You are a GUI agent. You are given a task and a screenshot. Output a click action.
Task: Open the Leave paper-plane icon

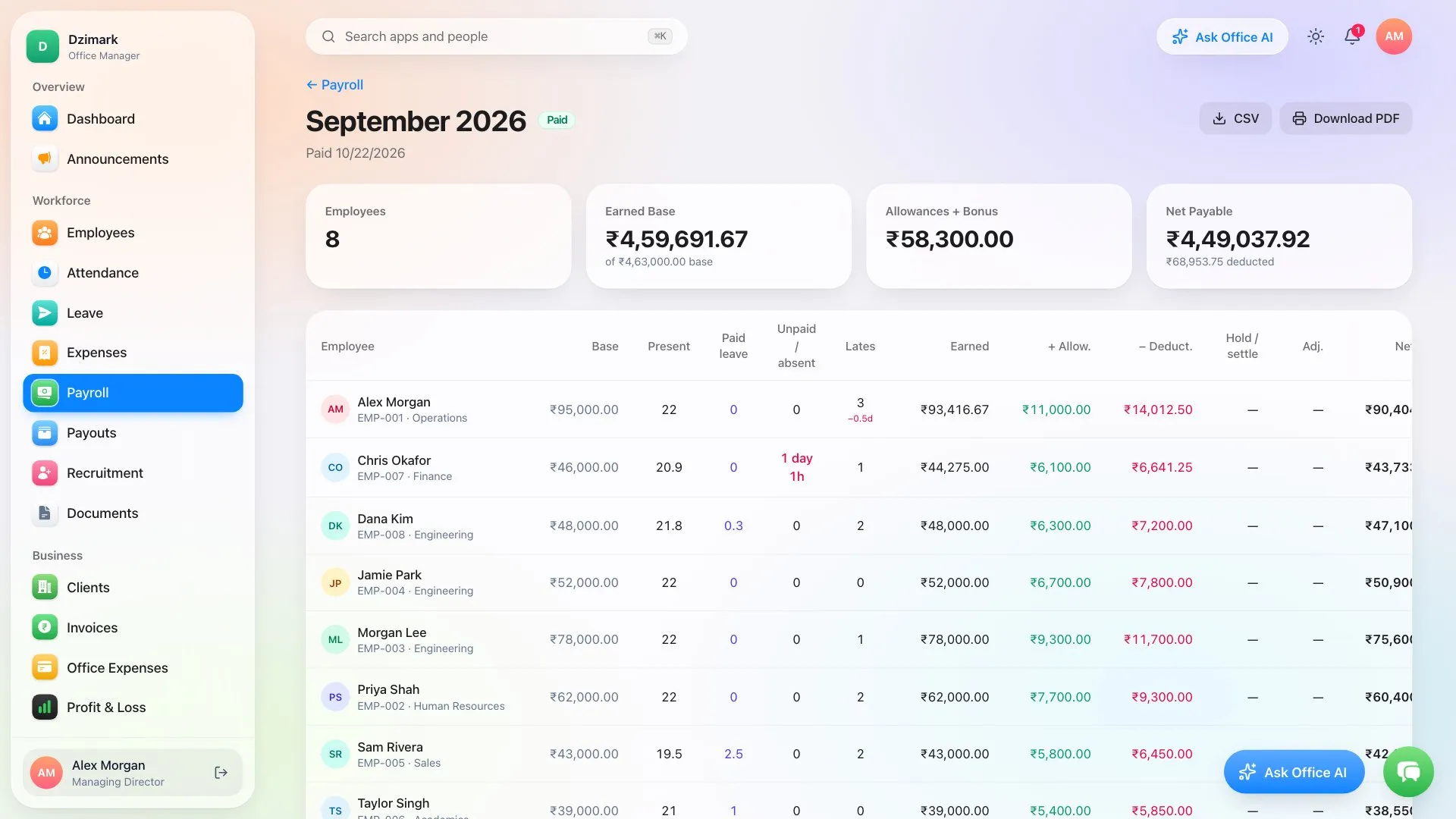click(45, 313)
